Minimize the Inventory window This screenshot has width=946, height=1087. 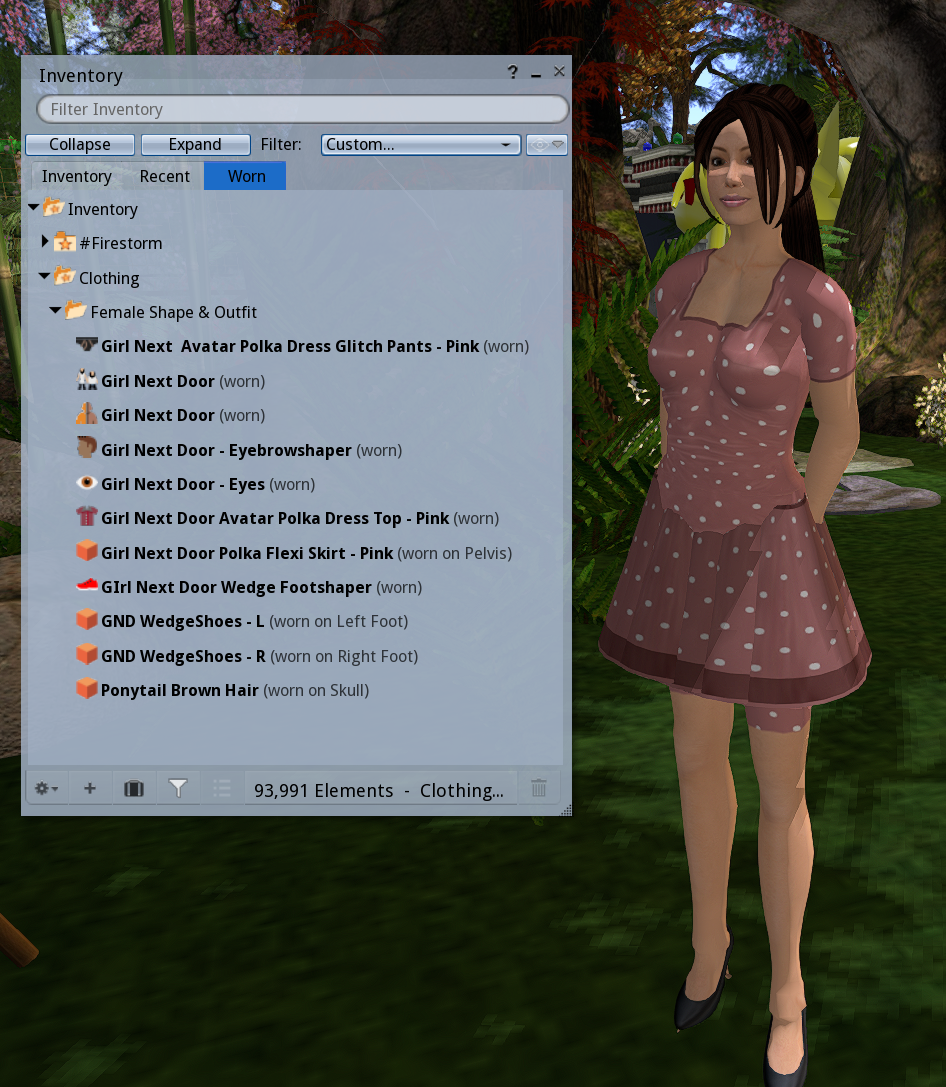[536, 73]
